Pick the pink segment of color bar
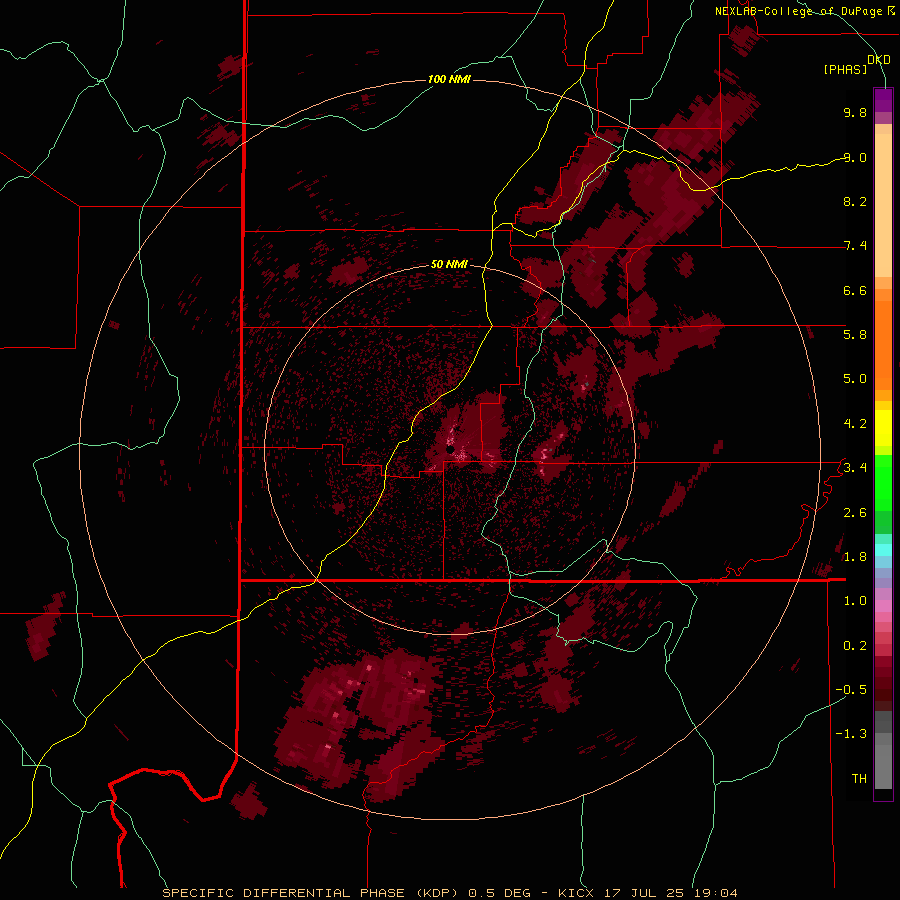 pyautogui.click(x=883, y=606)
